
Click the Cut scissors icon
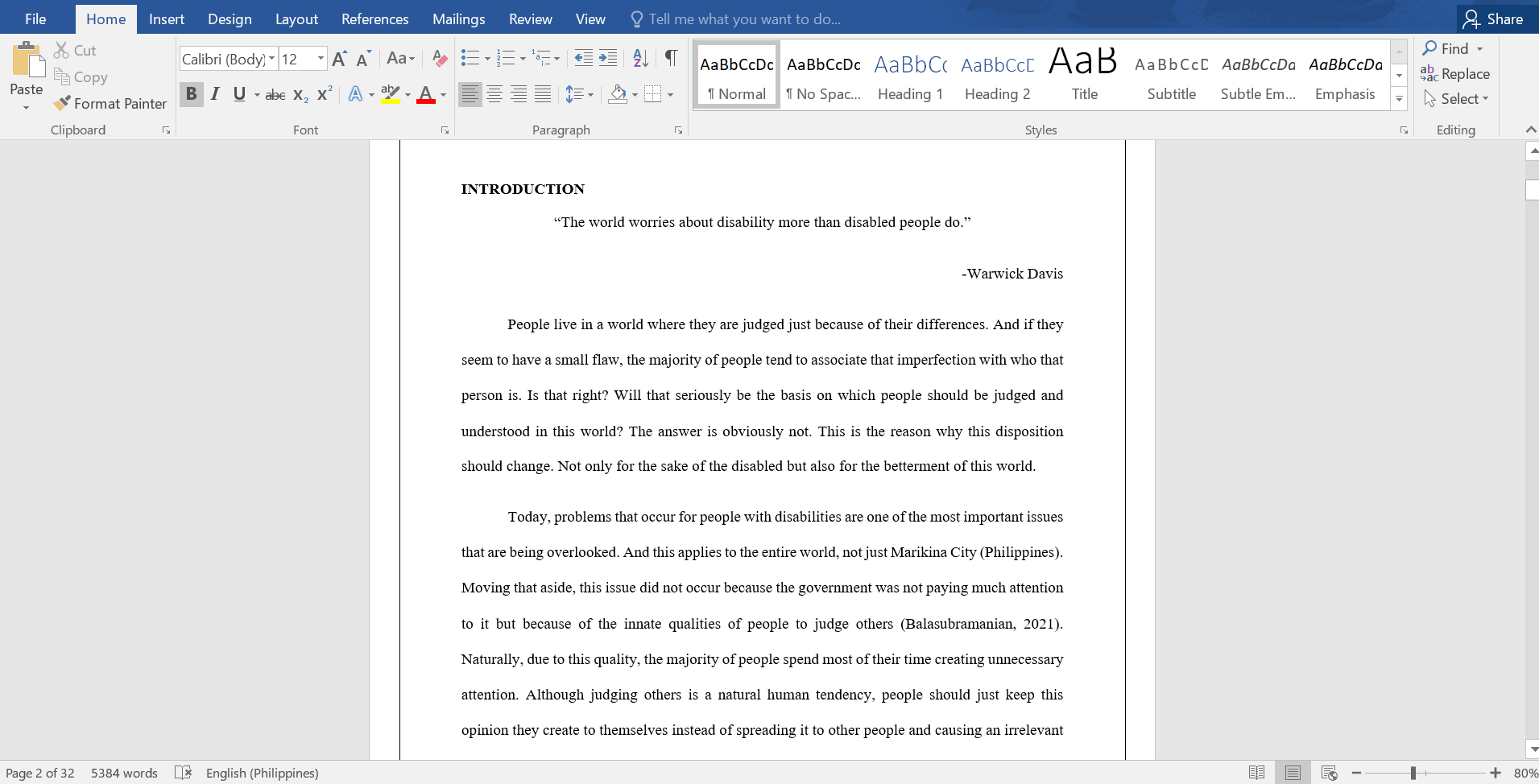[x=61, y=50]
